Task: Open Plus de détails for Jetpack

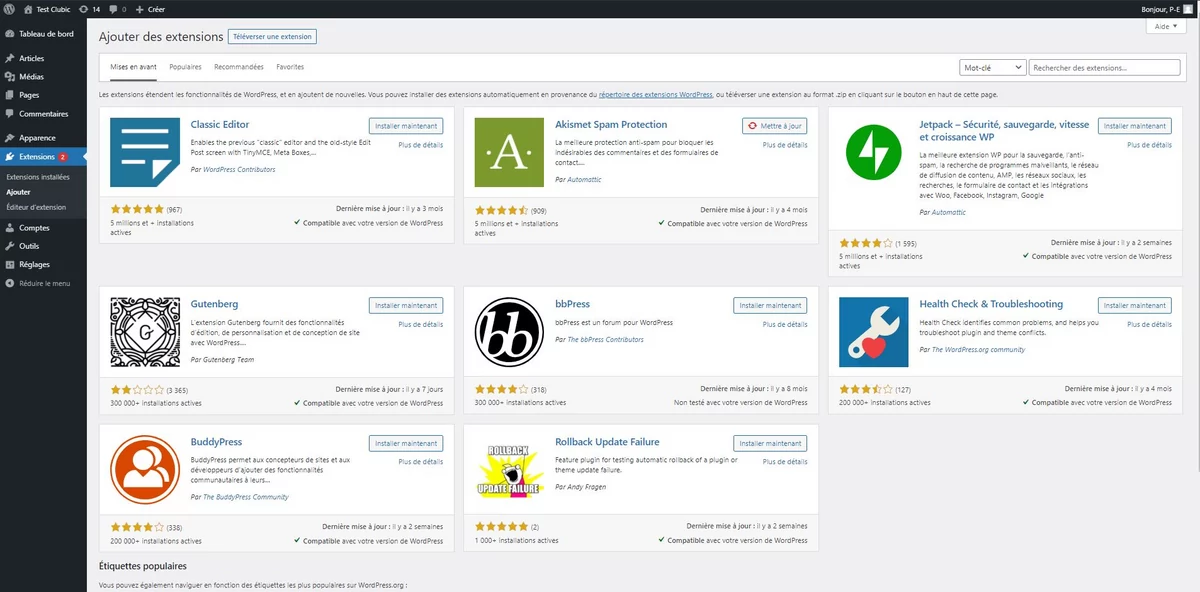Action: pos(1149,145)
